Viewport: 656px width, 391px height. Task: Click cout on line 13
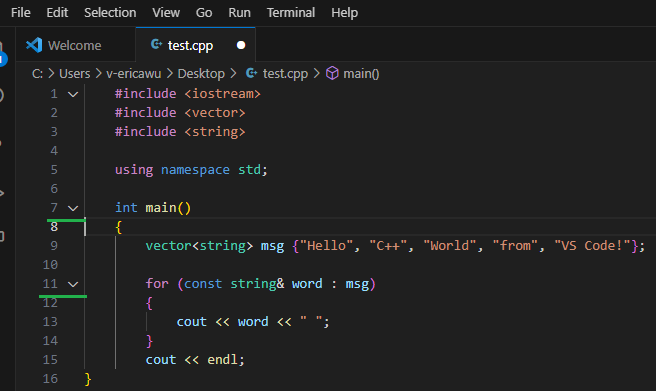coord(192,322)
